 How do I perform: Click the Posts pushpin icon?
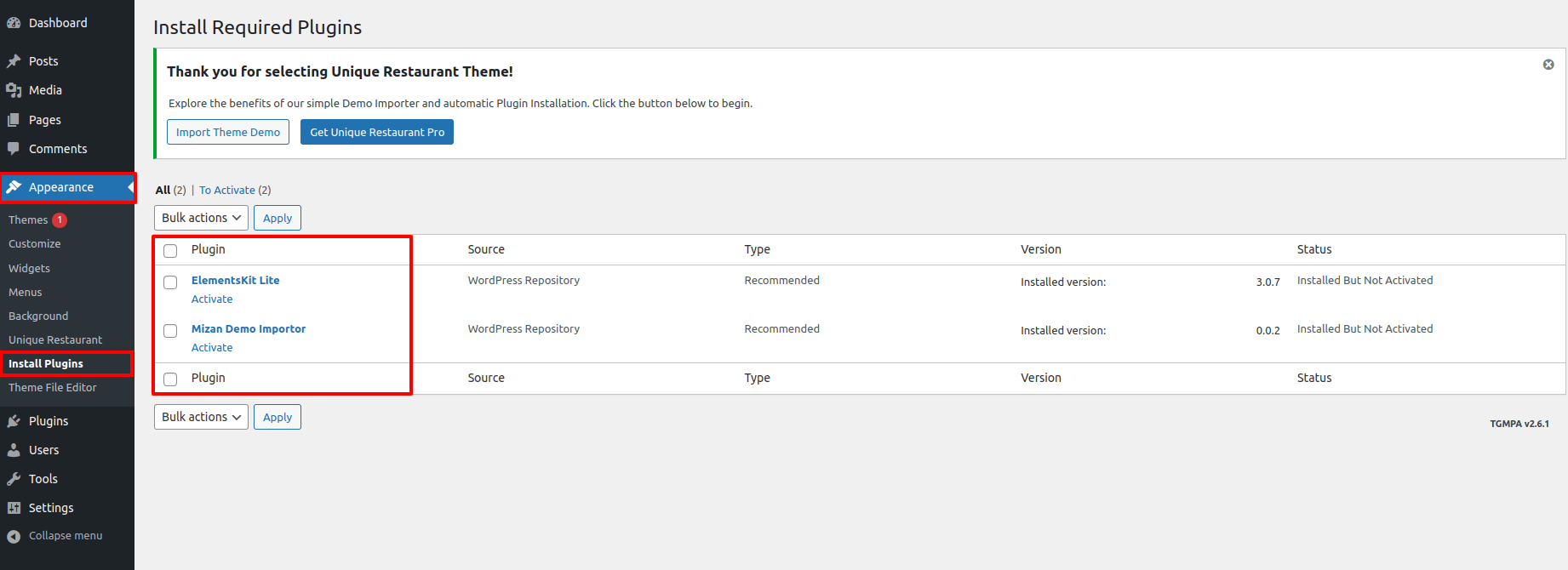click(14, 61)
